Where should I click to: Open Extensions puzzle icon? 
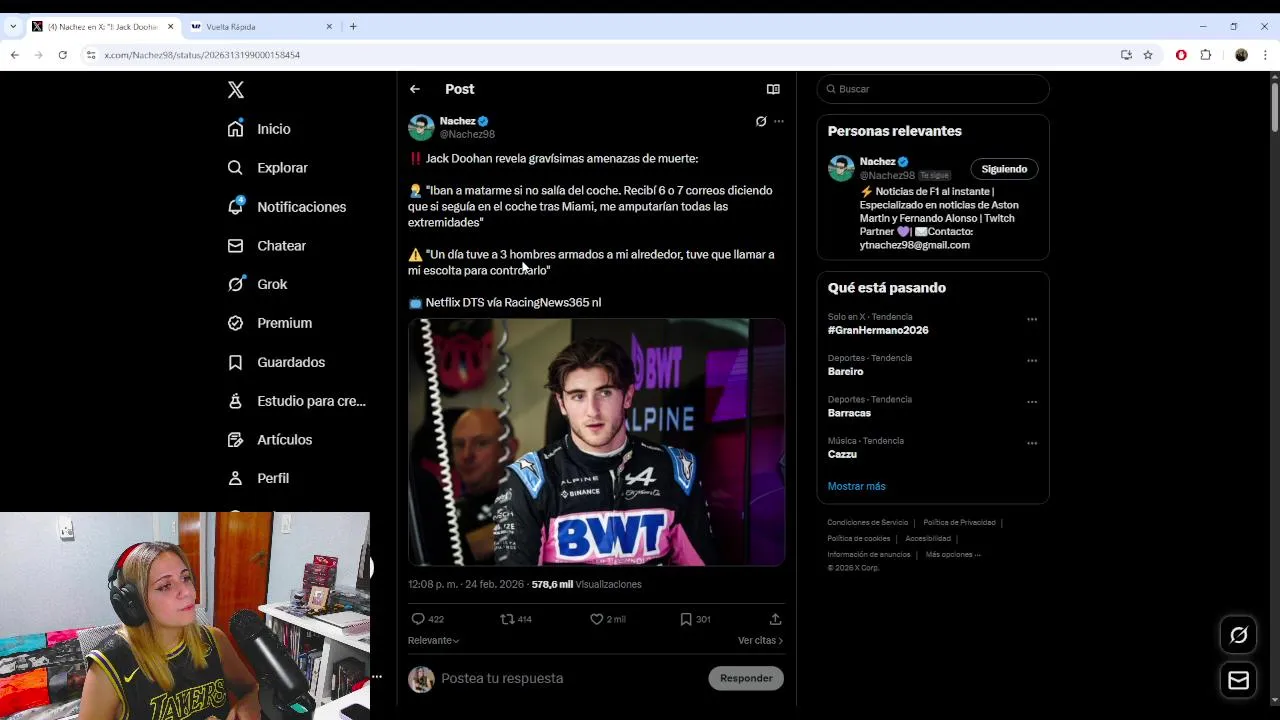click(x=1205, y=55)
